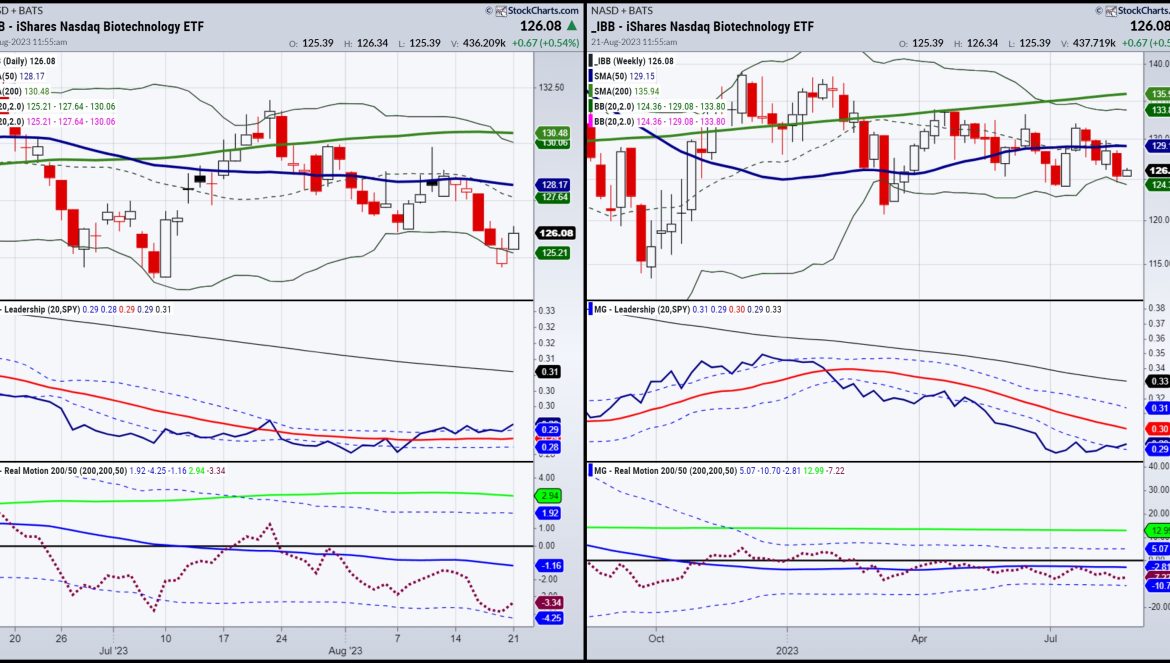Click the green 130.48 SMA price tag on daily chart

coord(552,133)
